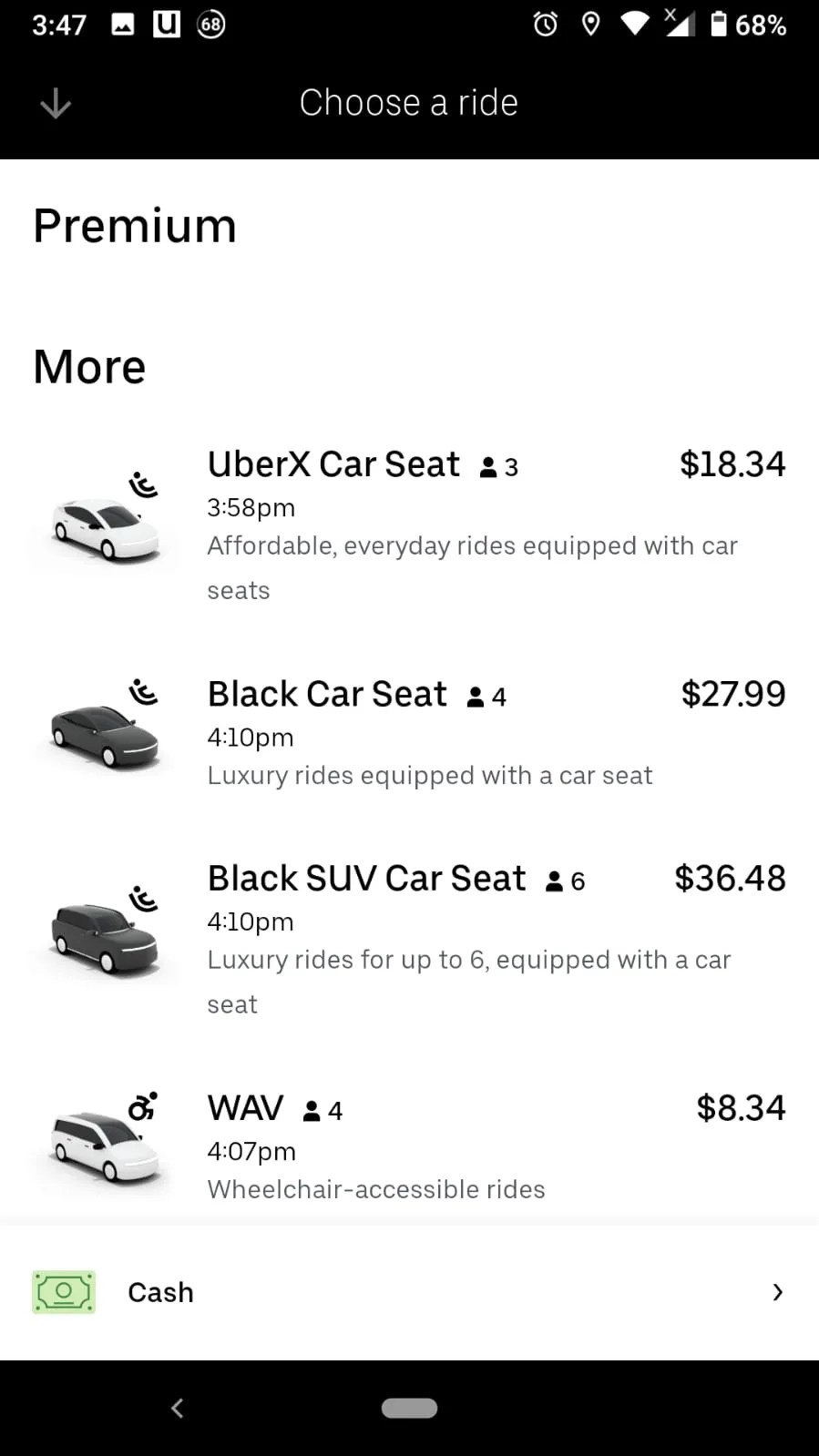Select the Black Car Seat ride name
This screenshot has height=1456, width=819.
327,694
